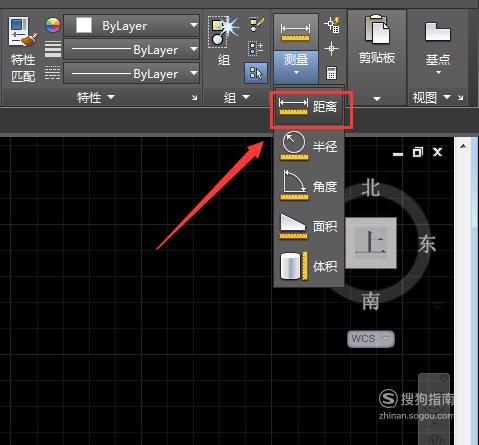479x445 pixels.
Task: Expand the 剪贴板 panel arrow
Action: (377, 99)
